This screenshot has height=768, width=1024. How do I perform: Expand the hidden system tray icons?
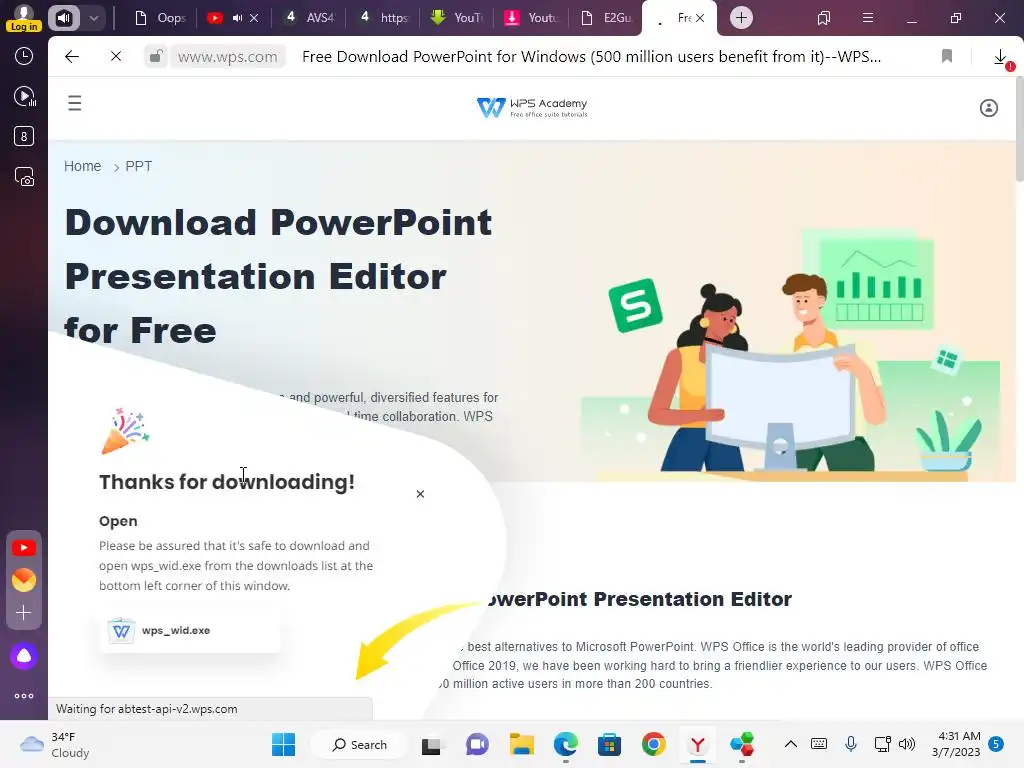click(x=791, y=744)
